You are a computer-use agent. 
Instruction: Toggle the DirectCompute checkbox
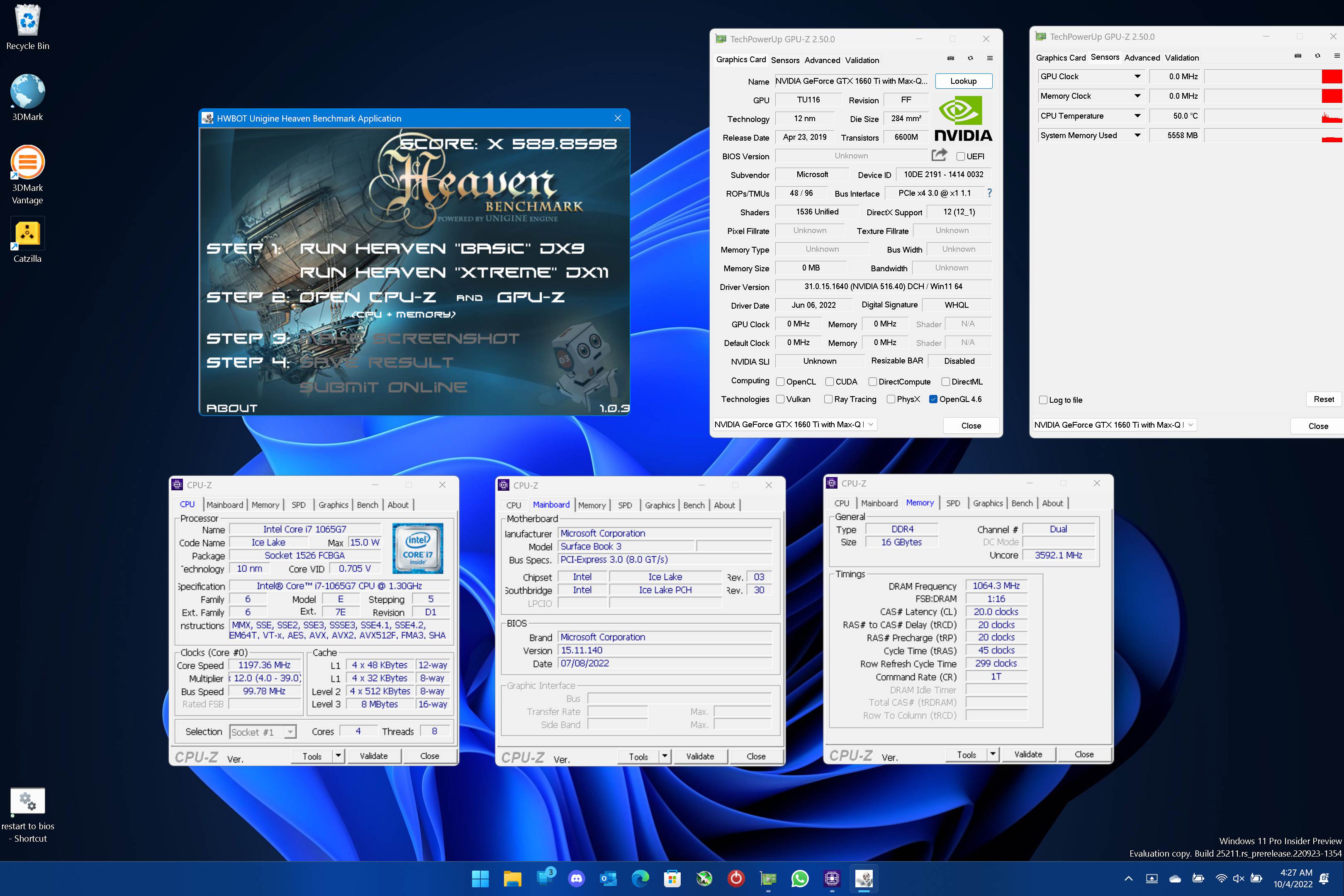tap(873, 382)
